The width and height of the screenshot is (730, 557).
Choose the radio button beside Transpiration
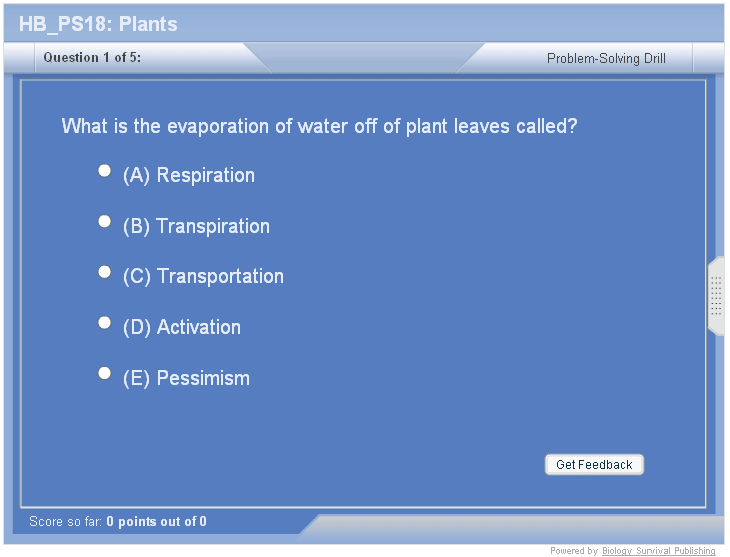click(x=104, y=221)
